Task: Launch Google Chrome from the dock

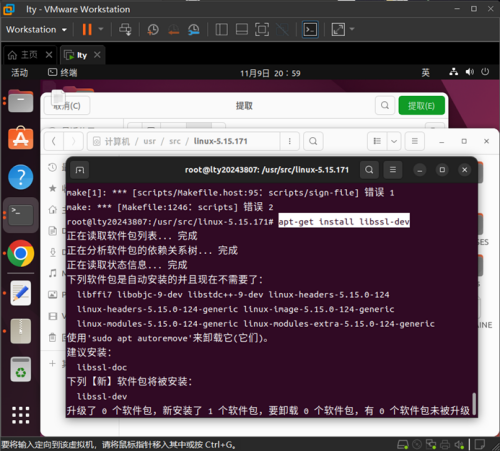Action: tap(21, 253)
